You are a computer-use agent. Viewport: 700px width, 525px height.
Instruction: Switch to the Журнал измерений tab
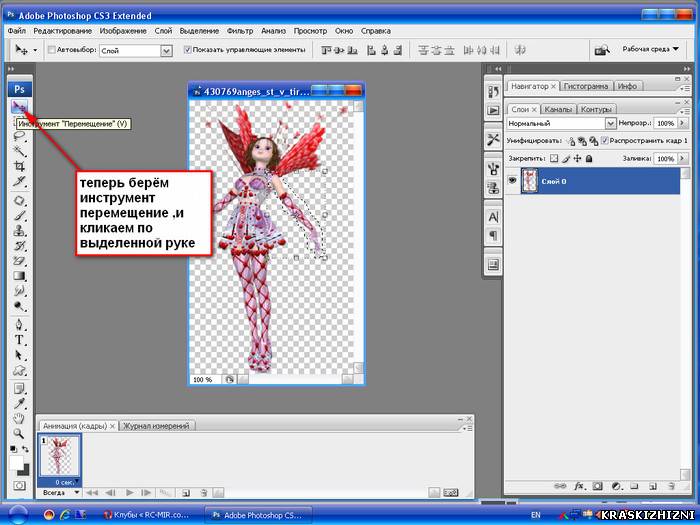[x=156, y=426]
